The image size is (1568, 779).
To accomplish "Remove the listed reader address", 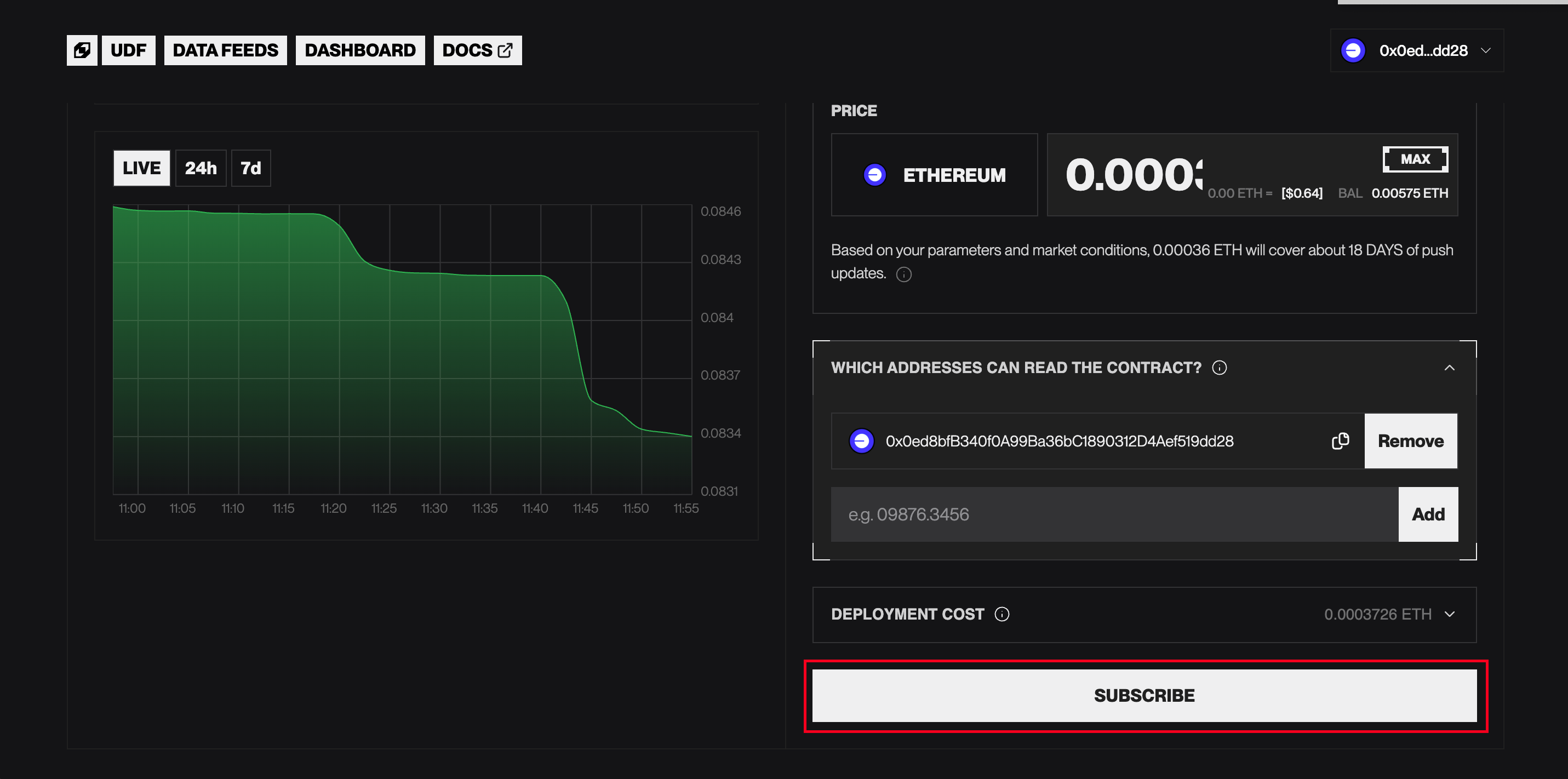I will click(x=1410, y=440).
